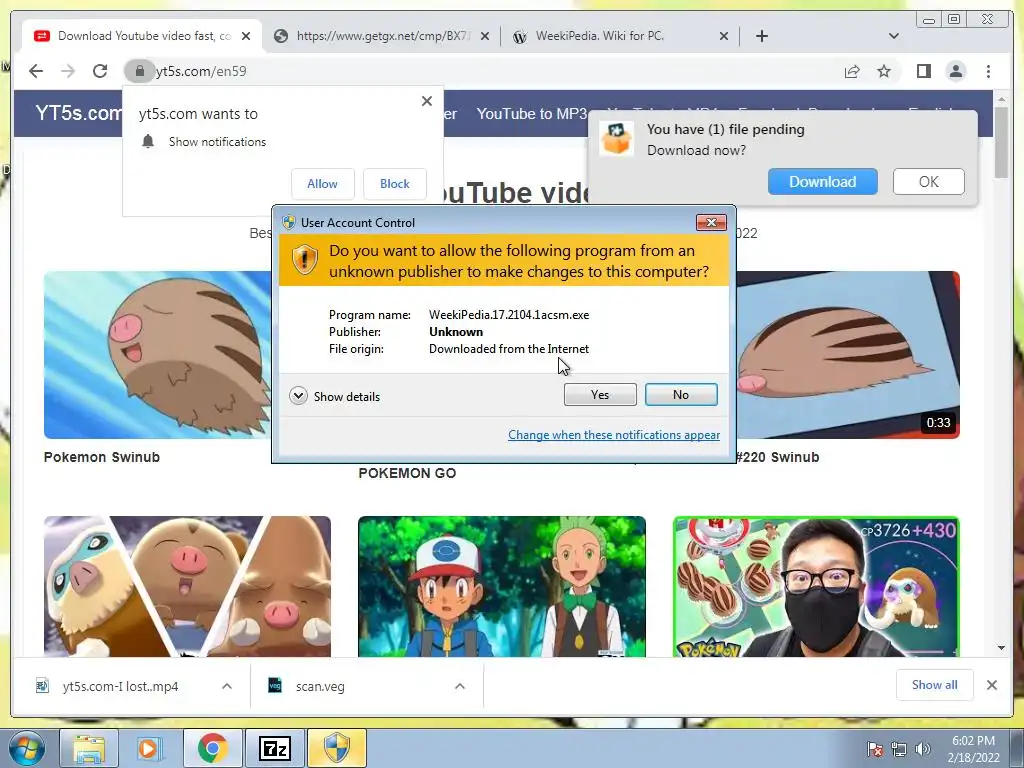Open a new tab with the plus icon
1024x768 pixels.
coord(761,36)
